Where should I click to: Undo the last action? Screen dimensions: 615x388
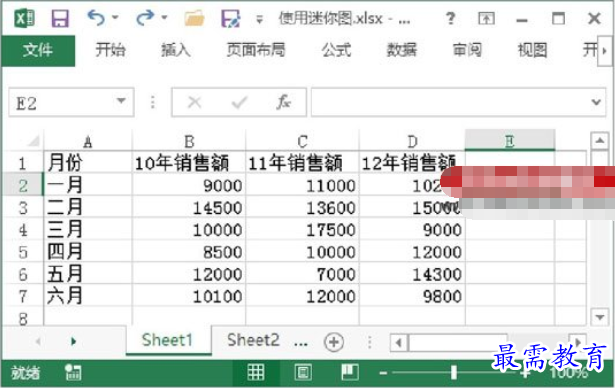pyautogui.click(x=96, y=18)
